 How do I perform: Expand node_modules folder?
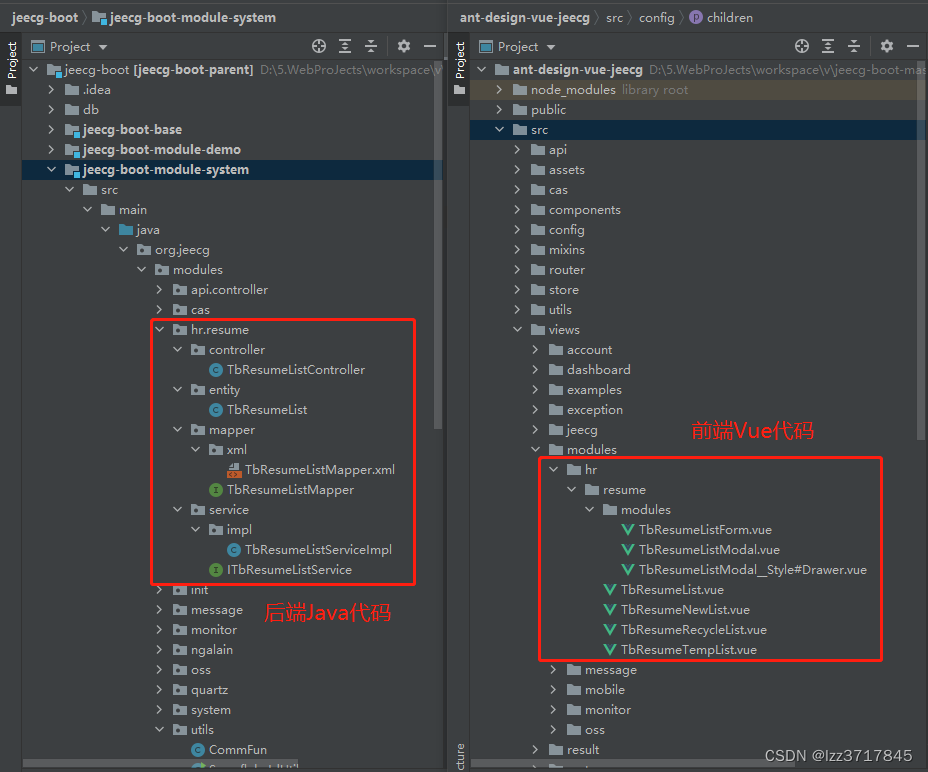(500, 90)
